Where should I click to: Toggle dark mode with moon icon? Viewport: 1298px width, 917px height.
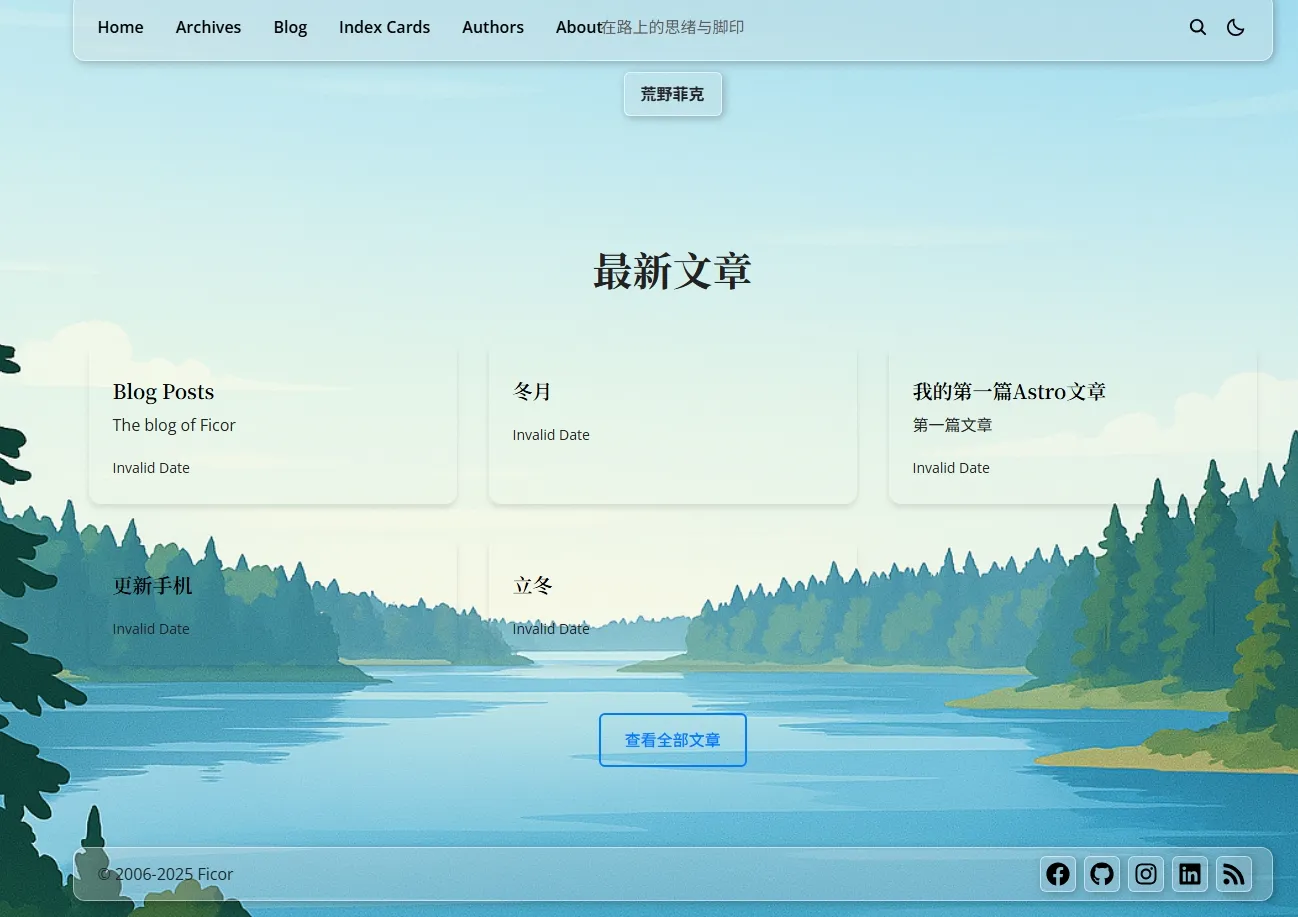coord(1235,28)
